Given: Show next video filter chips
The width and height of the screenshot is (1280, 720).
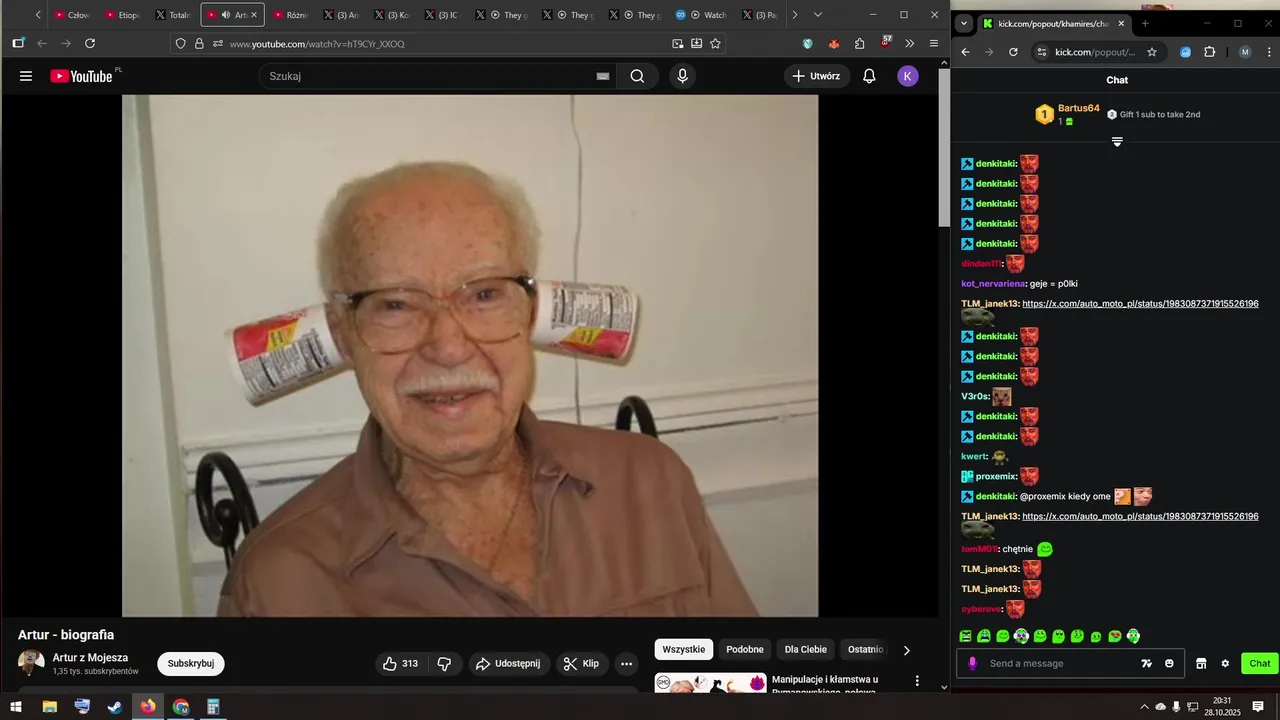Looking at the screenshot, I should pos(907,650).
